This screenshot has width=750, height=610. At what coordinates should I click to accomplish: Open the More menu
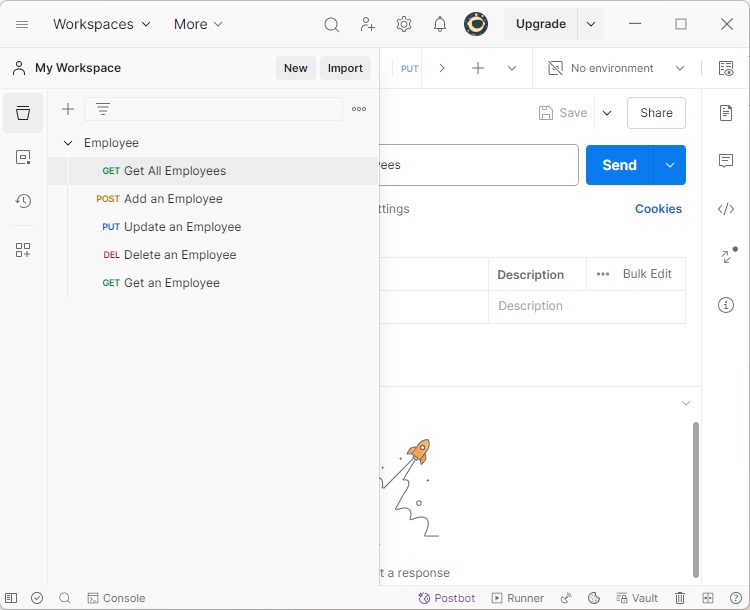[198, 24]
